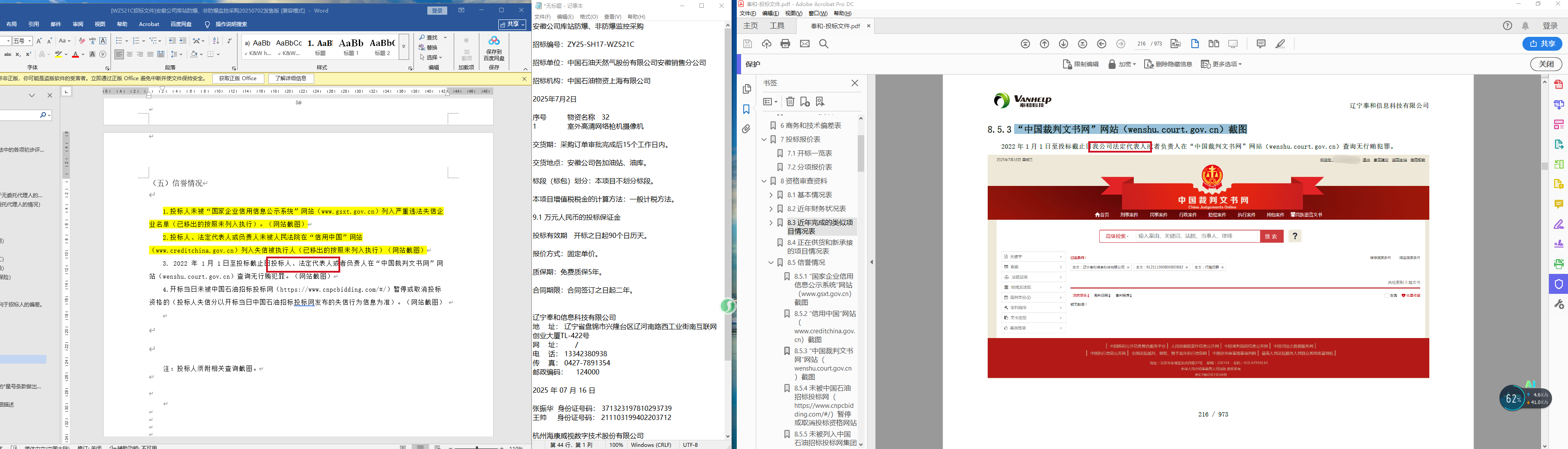Toggle strikethrough formatting in Word

(7, 54)
